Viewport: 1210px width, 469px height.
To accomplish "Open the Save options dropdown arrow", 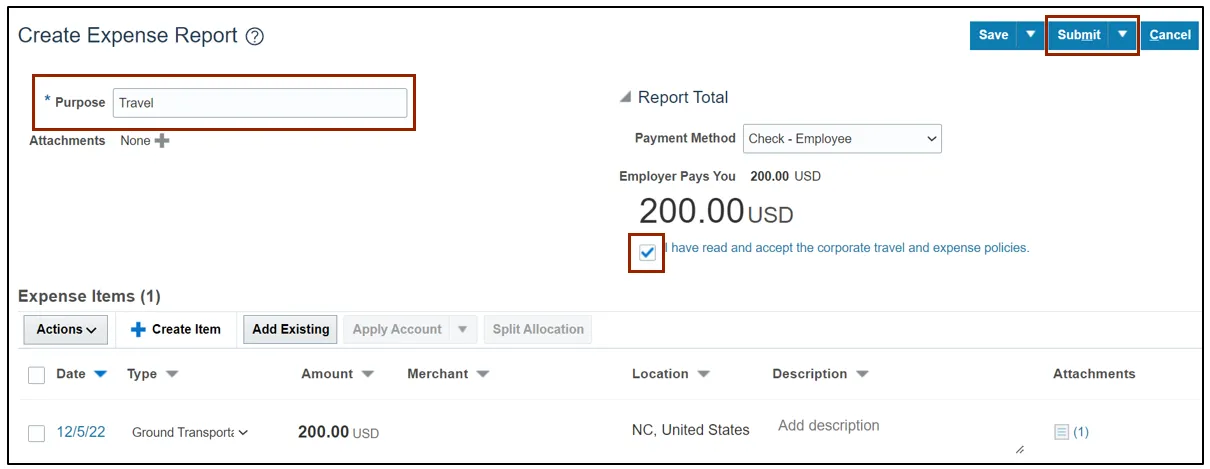I will click(x=1030, y=35).
